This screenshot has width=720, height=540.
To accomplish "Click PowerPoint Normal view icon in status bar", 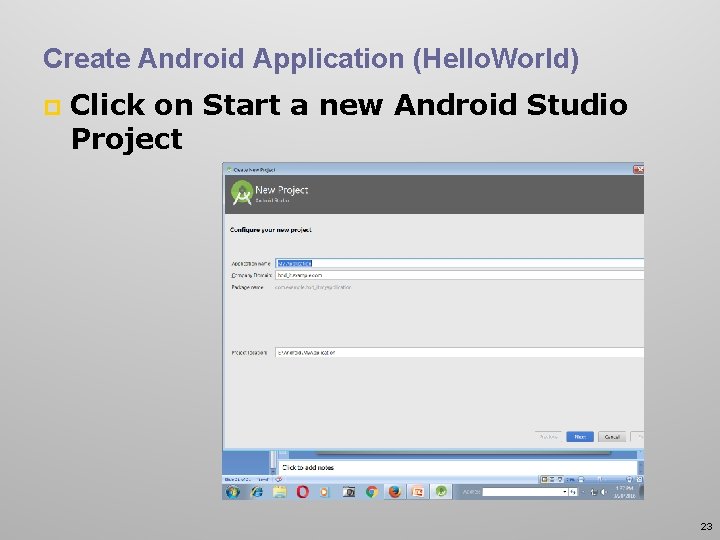I will [544, 479].
